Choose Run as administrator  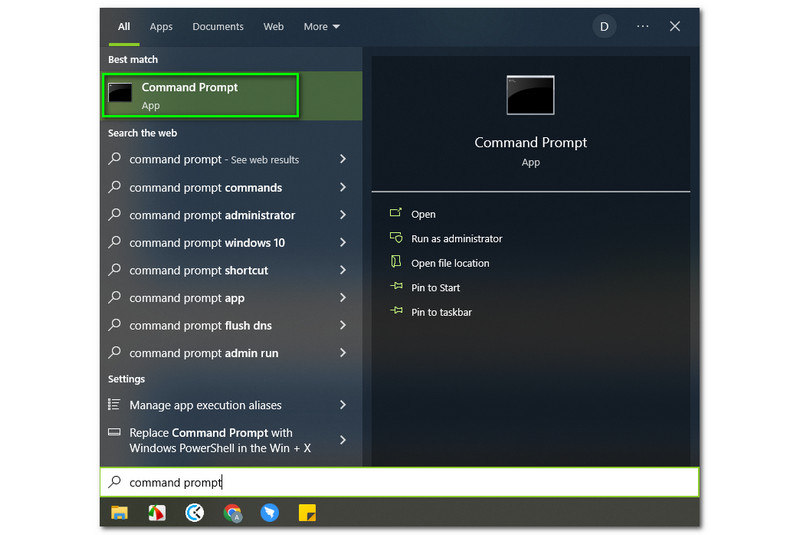tap(456, 239)
